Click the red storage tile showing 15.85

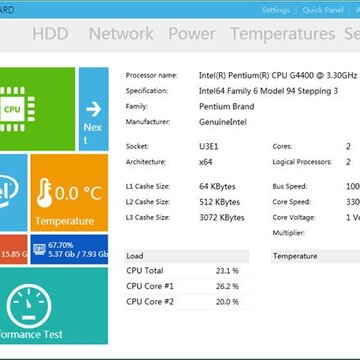coord(14,249)
